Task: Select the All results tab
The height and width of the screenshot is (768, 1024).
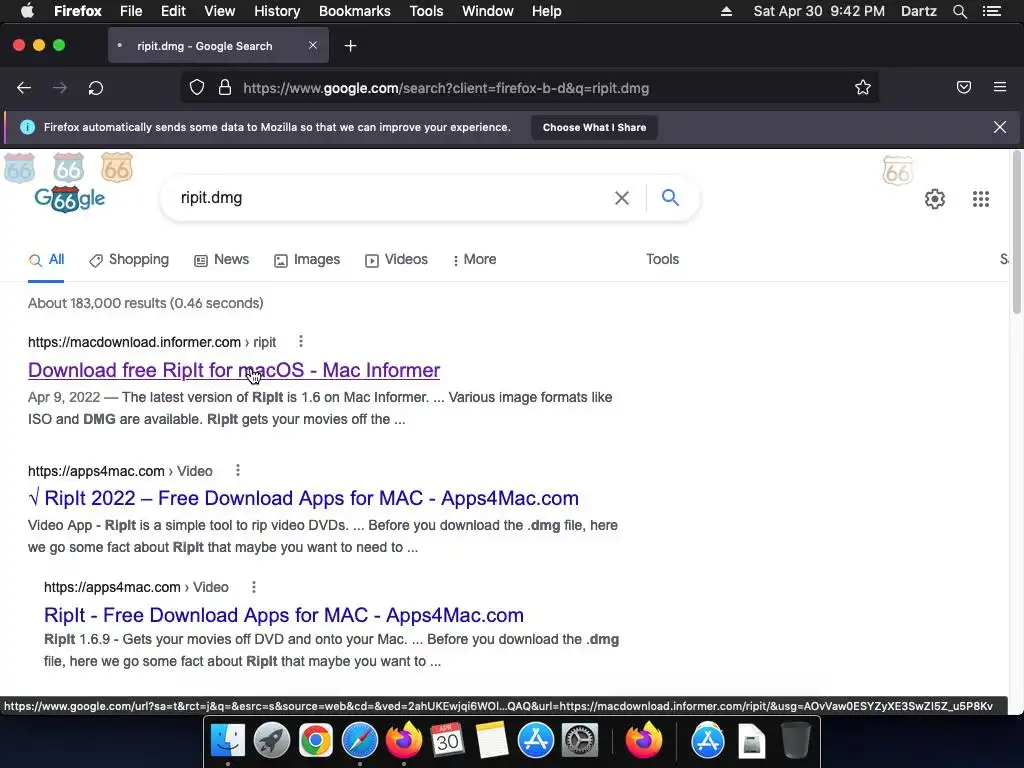Action: tap(46, 260)
